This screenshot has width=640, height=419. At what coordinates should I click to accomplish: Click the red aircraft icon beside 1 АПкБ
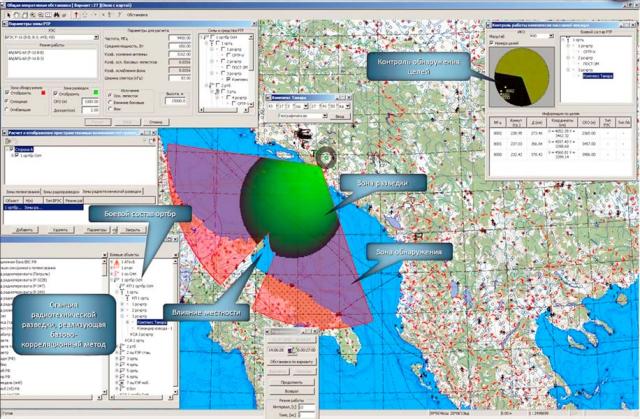(x=117, y=262)
